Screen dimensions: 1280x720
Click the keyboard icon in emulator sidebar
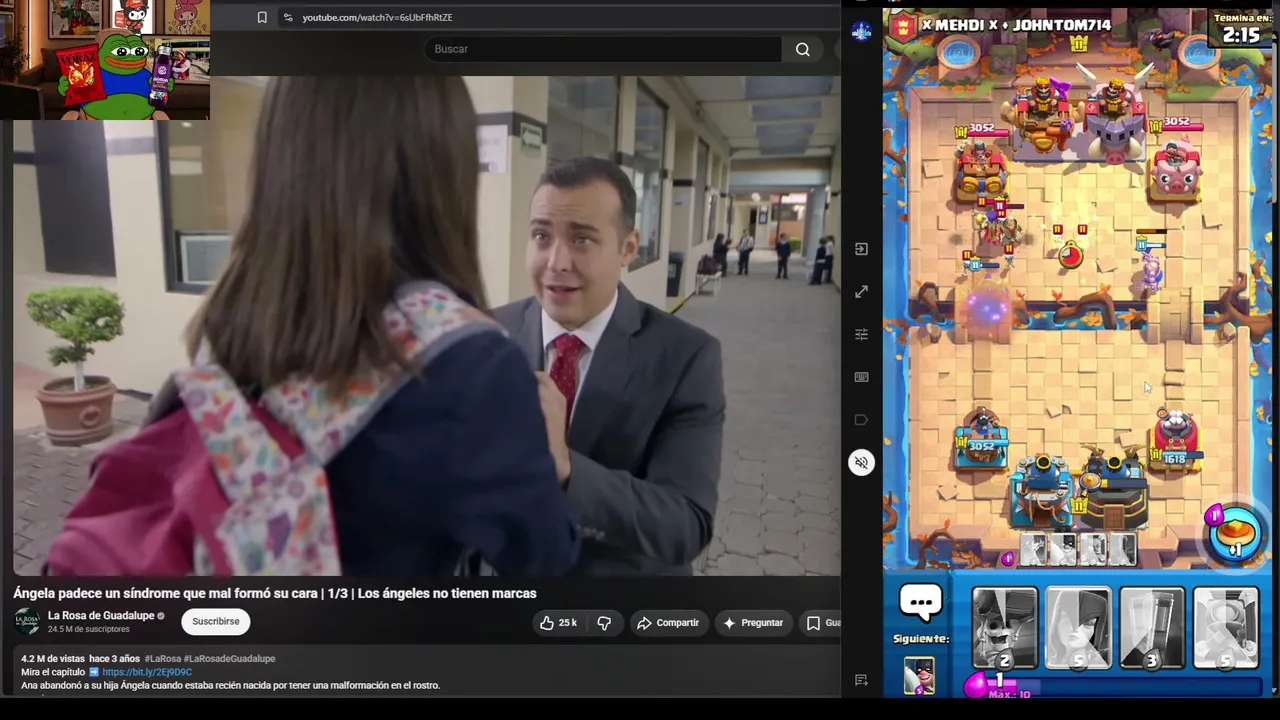(861, 377)
